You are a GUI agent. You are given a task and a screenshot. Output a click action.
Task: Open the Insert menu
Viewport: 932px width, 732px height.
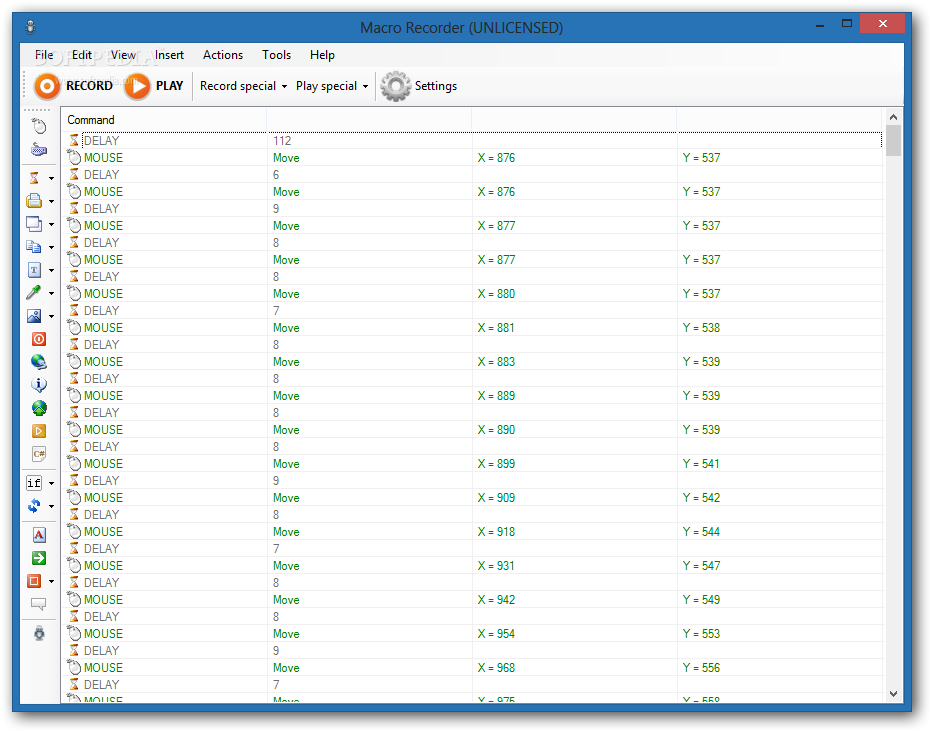[x=169, y=55]
